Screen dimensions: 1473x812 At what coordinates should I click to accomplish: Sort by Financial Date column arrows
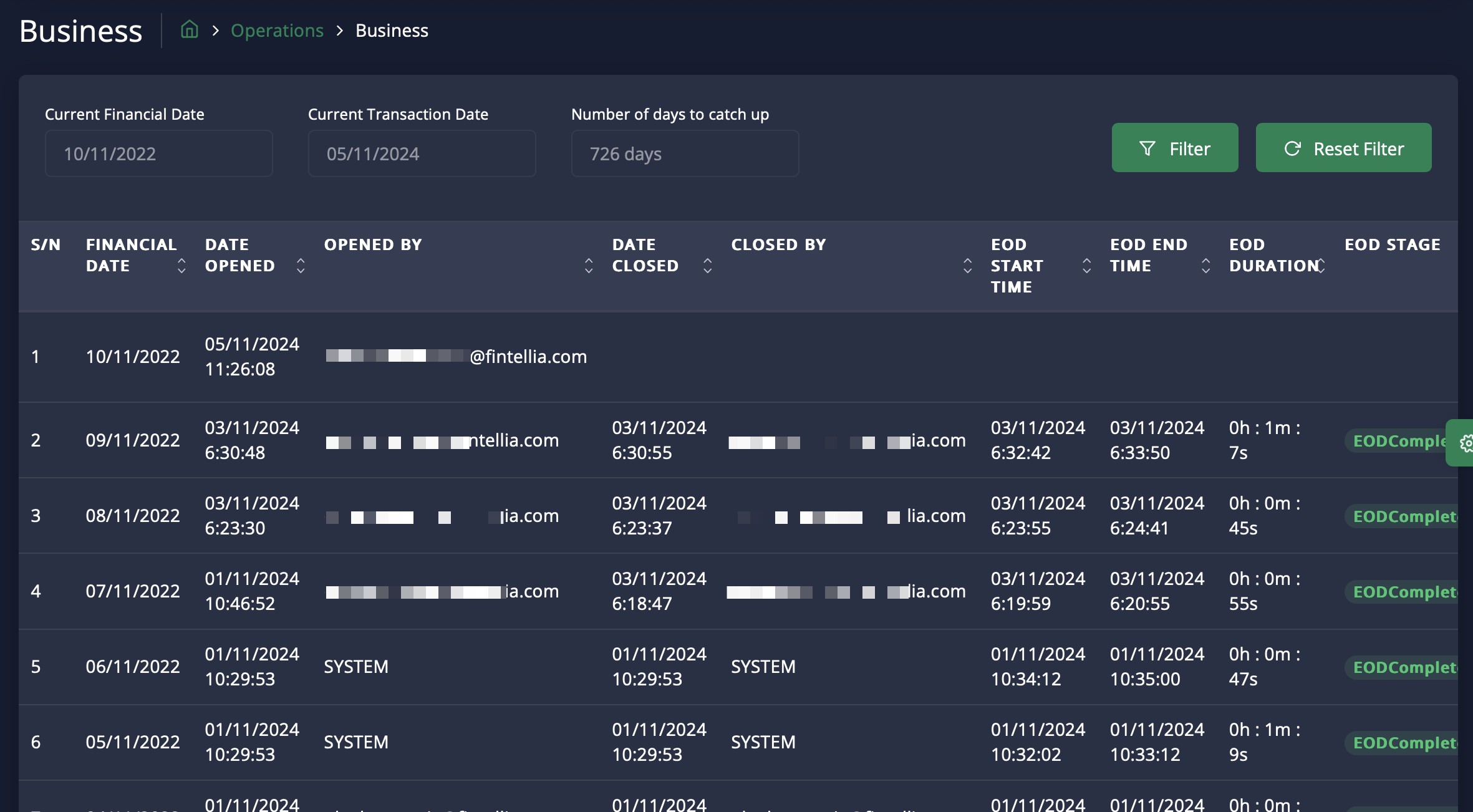[x=181, y=266]
